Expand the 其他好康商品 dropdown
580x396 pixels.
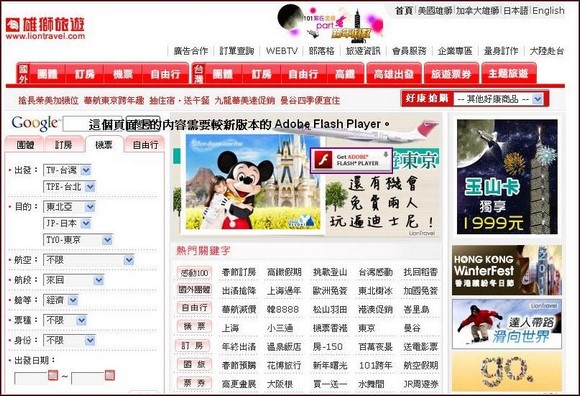[x=537, y=99]
